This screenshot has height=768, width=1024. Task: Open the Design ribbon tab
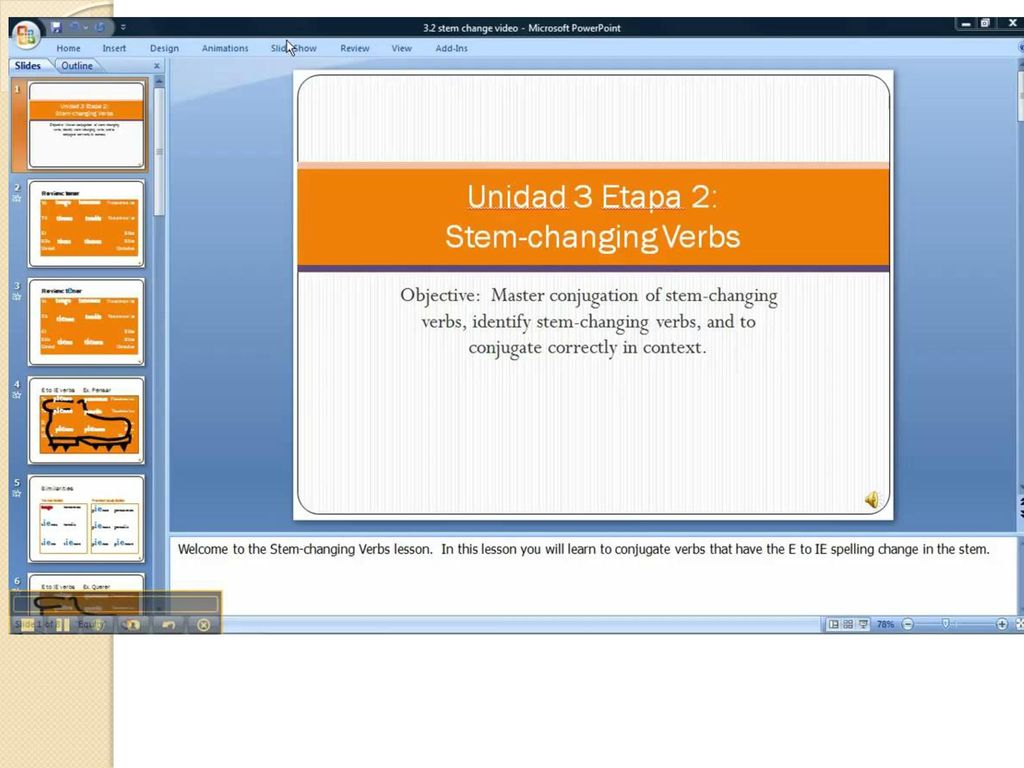point(164,48)
